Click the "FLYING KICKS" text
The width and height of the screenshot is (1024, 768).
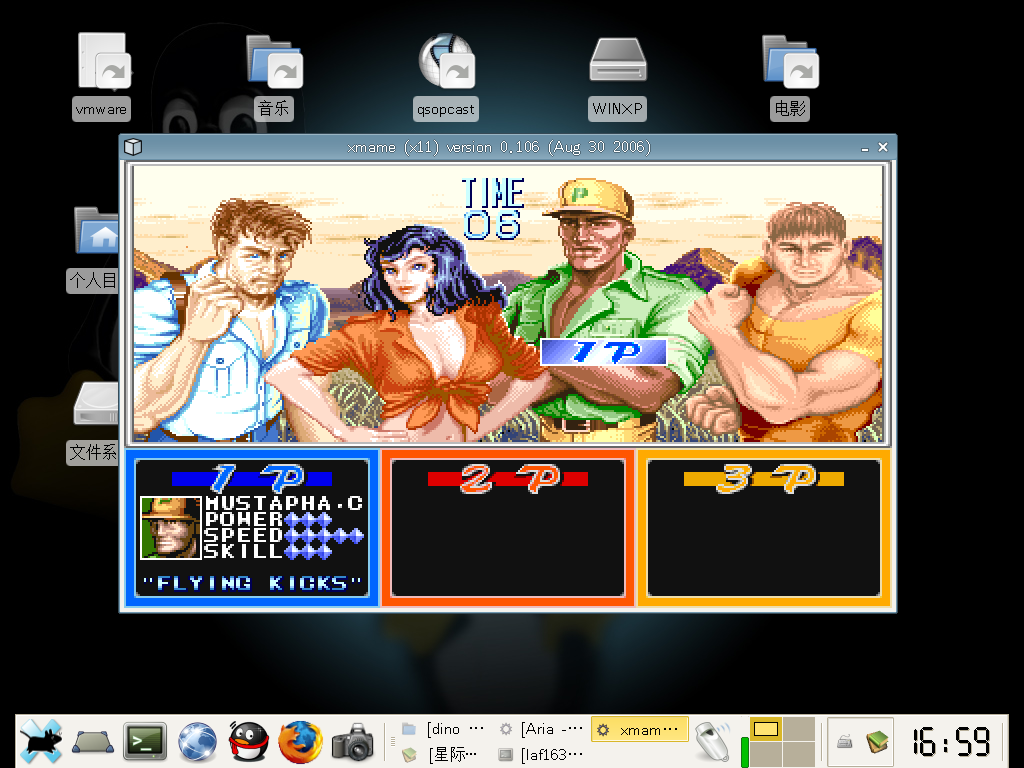[x=251, y=583]
